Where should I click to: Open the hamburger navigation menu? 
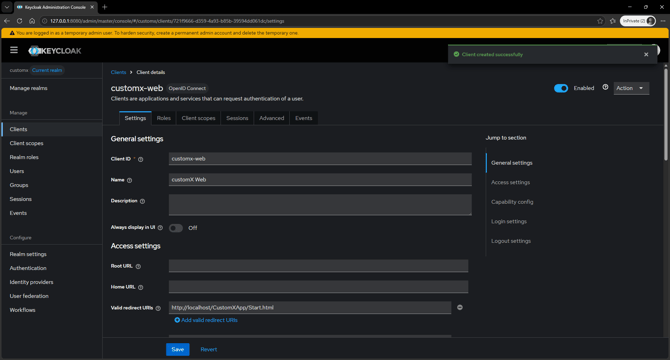click(x=14, y=50)
